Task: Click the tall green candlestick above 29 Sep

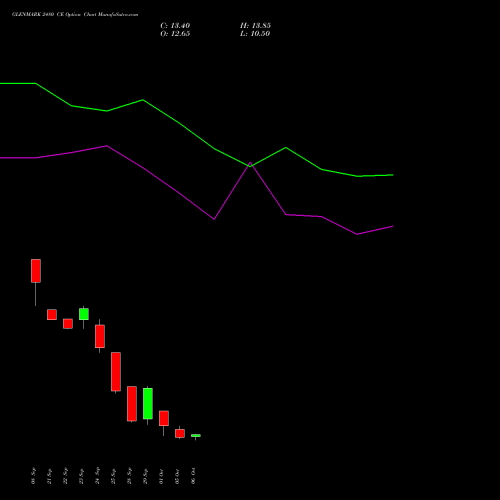Action: 148,403
